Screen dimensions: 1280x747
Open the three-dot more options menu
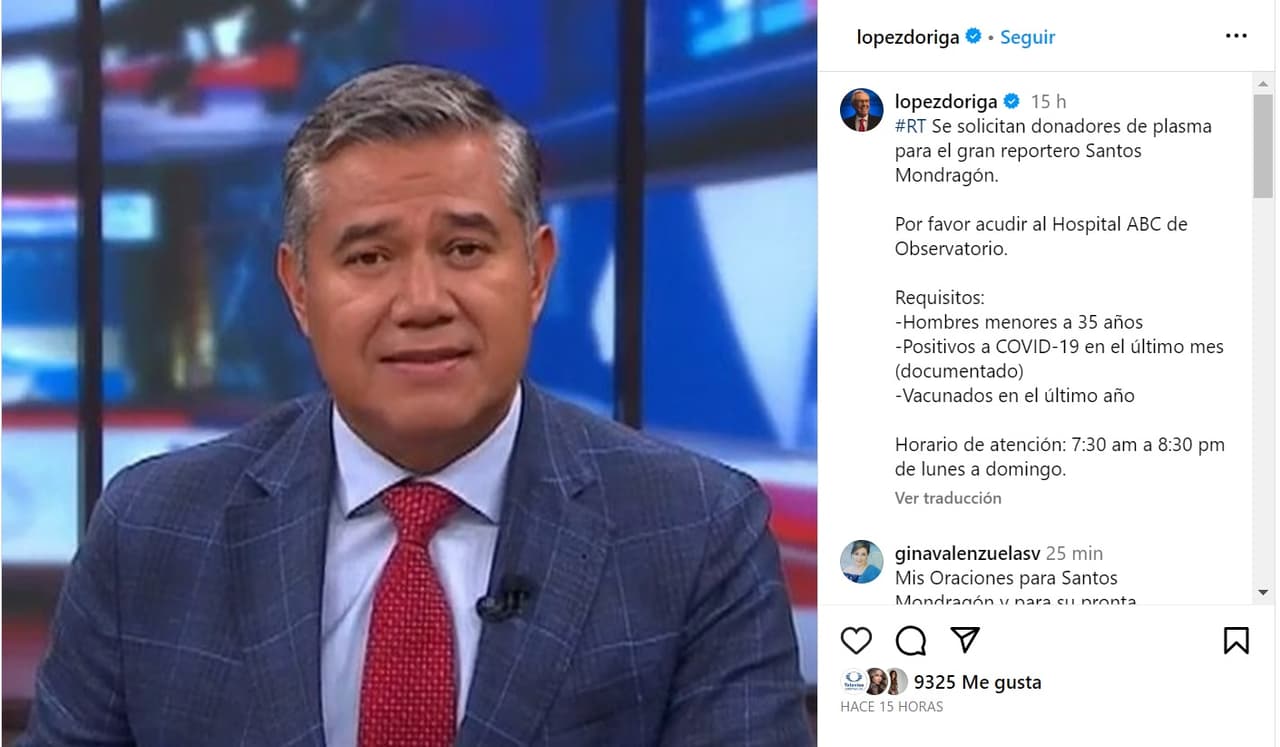point(1236,37)
